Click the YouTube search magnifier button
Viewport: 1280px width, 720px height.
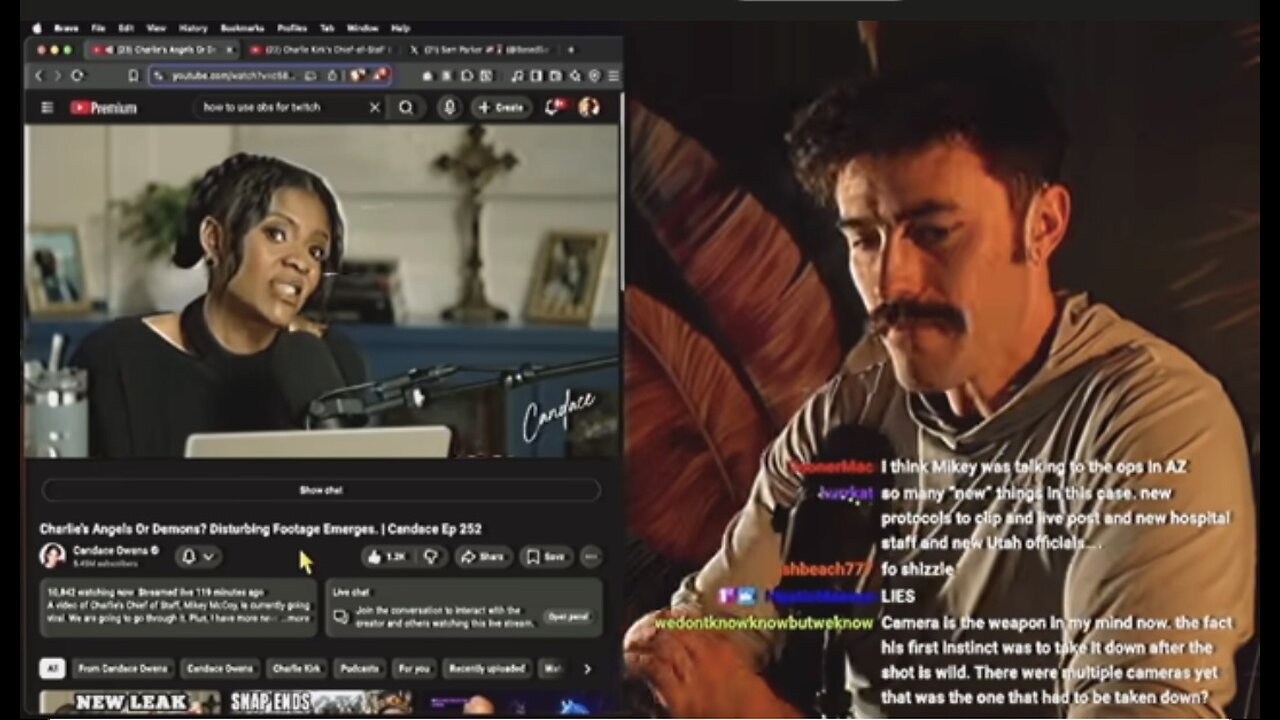406,107
